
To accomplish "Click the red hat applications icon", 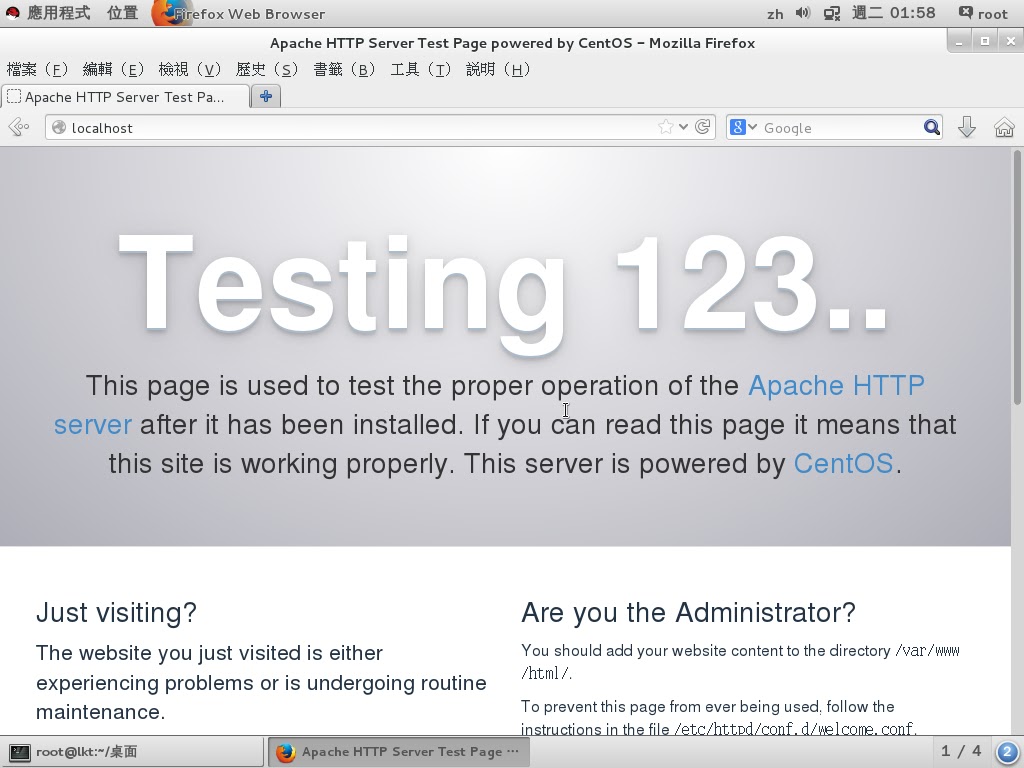I will pos(12,13).
